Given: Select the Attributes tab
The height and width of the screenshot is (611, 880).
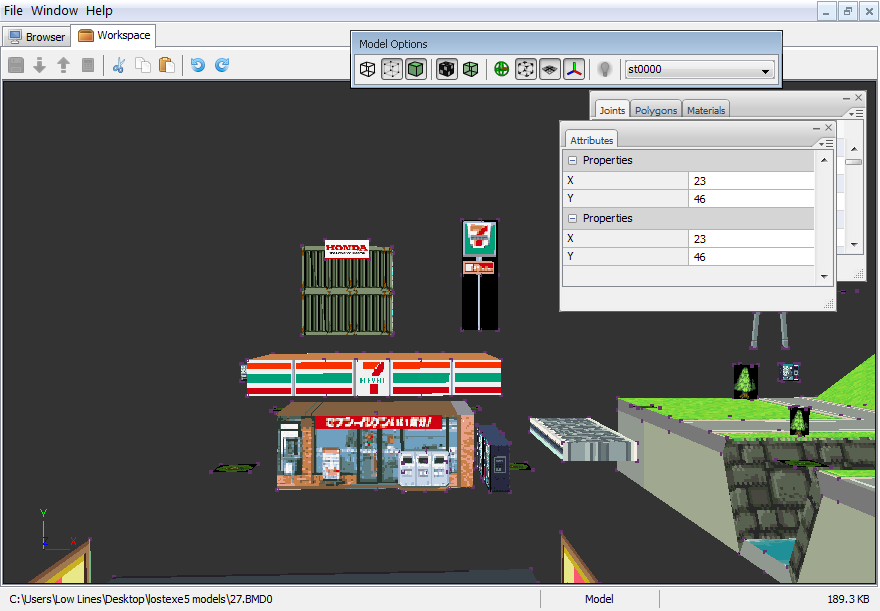Looking at the screenshot, I should coord(592,140).
